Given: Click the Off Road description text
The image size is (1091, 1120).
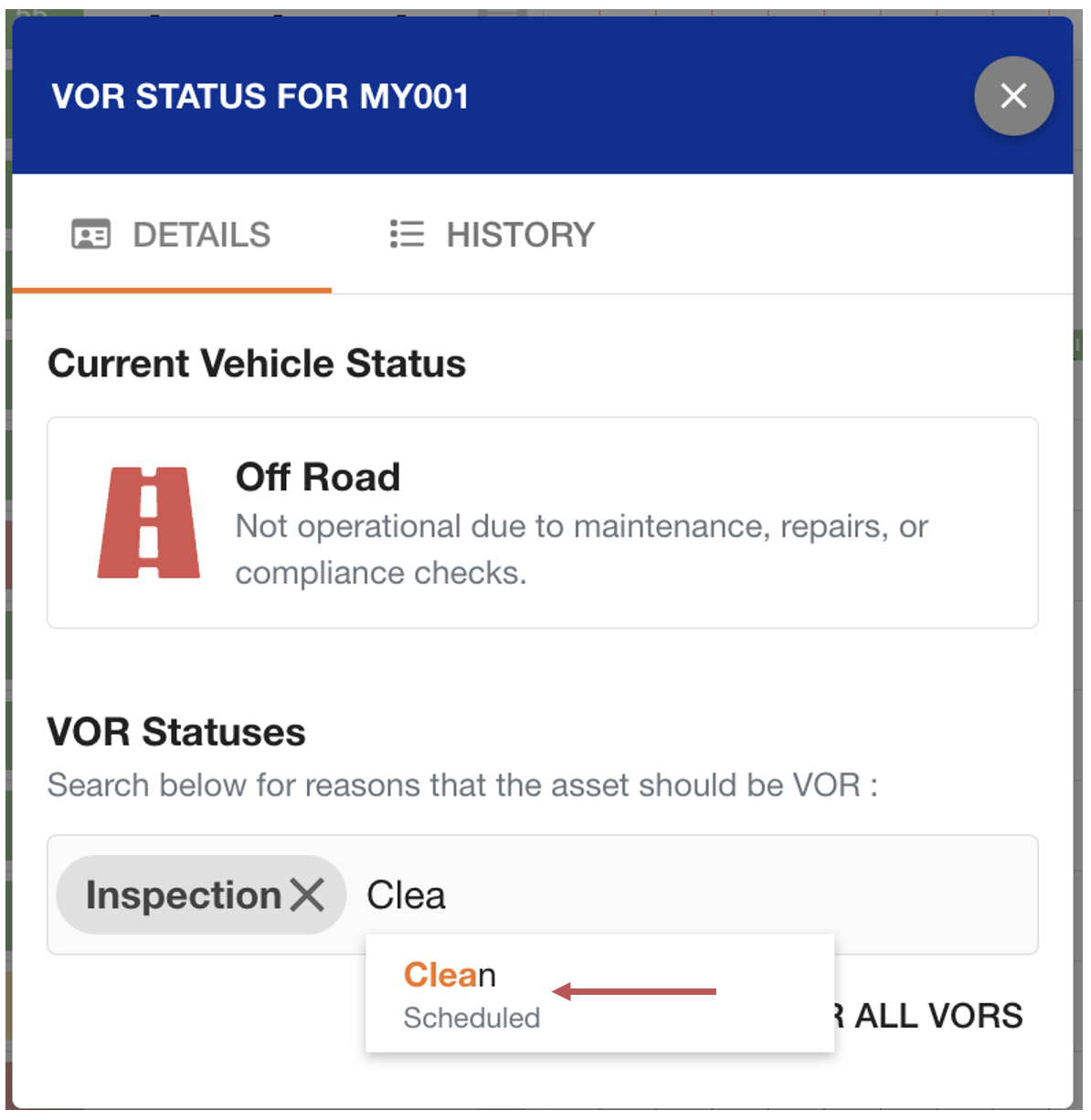Looking at the screenshot, I should coord(581,549).
